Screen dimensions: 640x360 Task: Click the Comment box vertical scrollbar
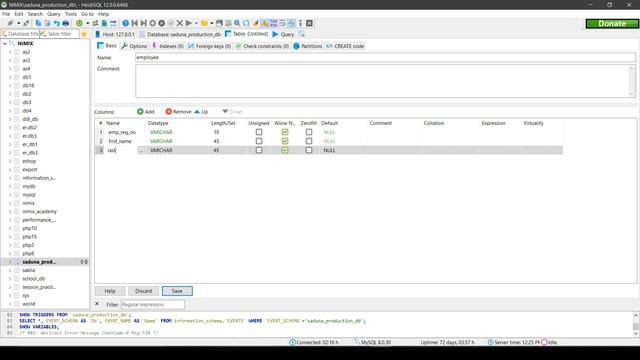coord(631,81)
